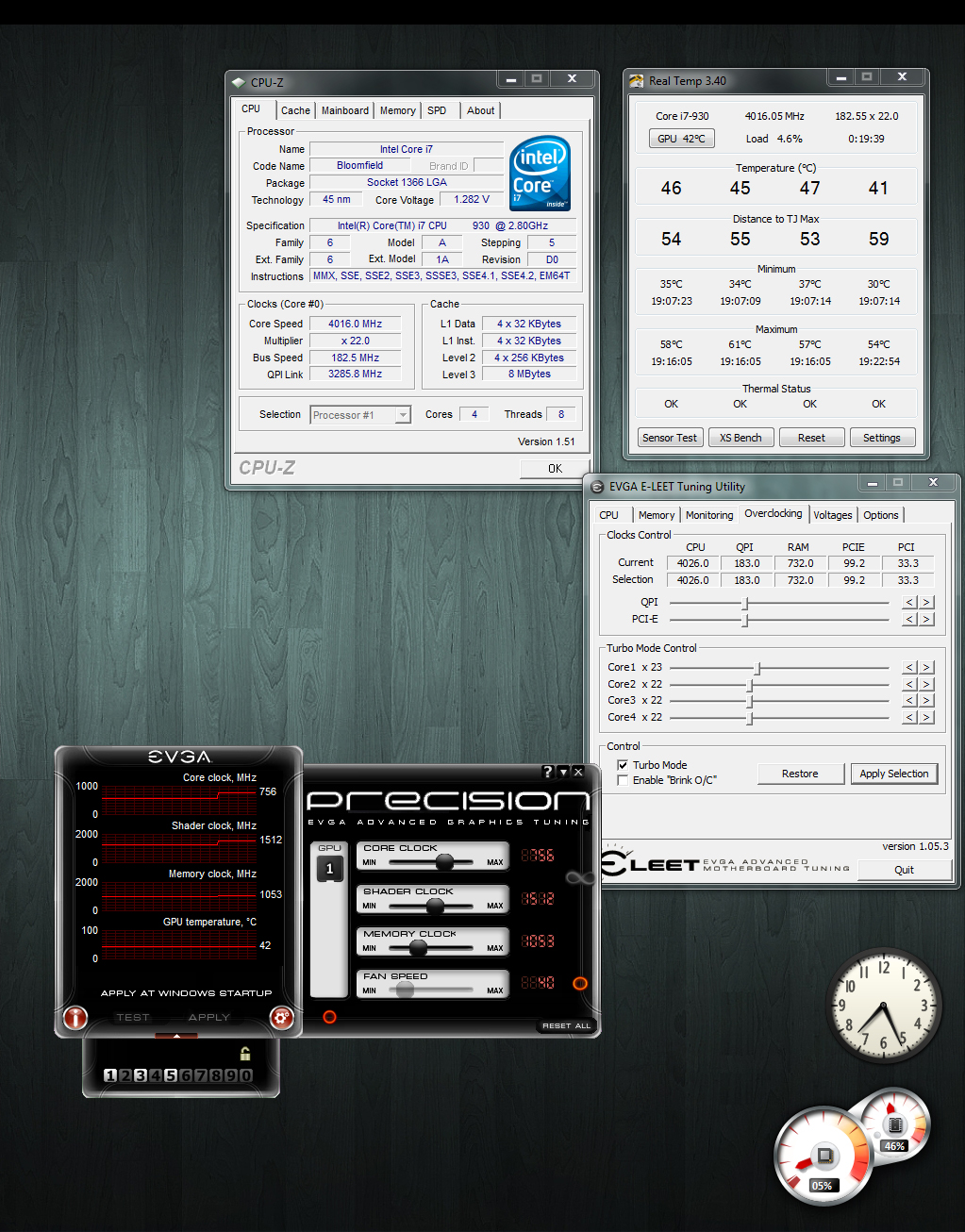Uncheck the Turbo Mode checkbox
Screen dimensions: 965x1232
click(x=623, y=765)
